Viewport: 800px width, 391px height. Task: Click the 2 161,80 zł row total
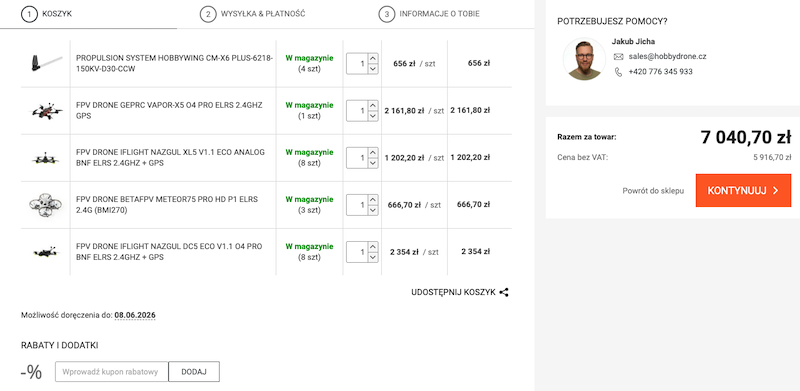[x=470, y=111]
